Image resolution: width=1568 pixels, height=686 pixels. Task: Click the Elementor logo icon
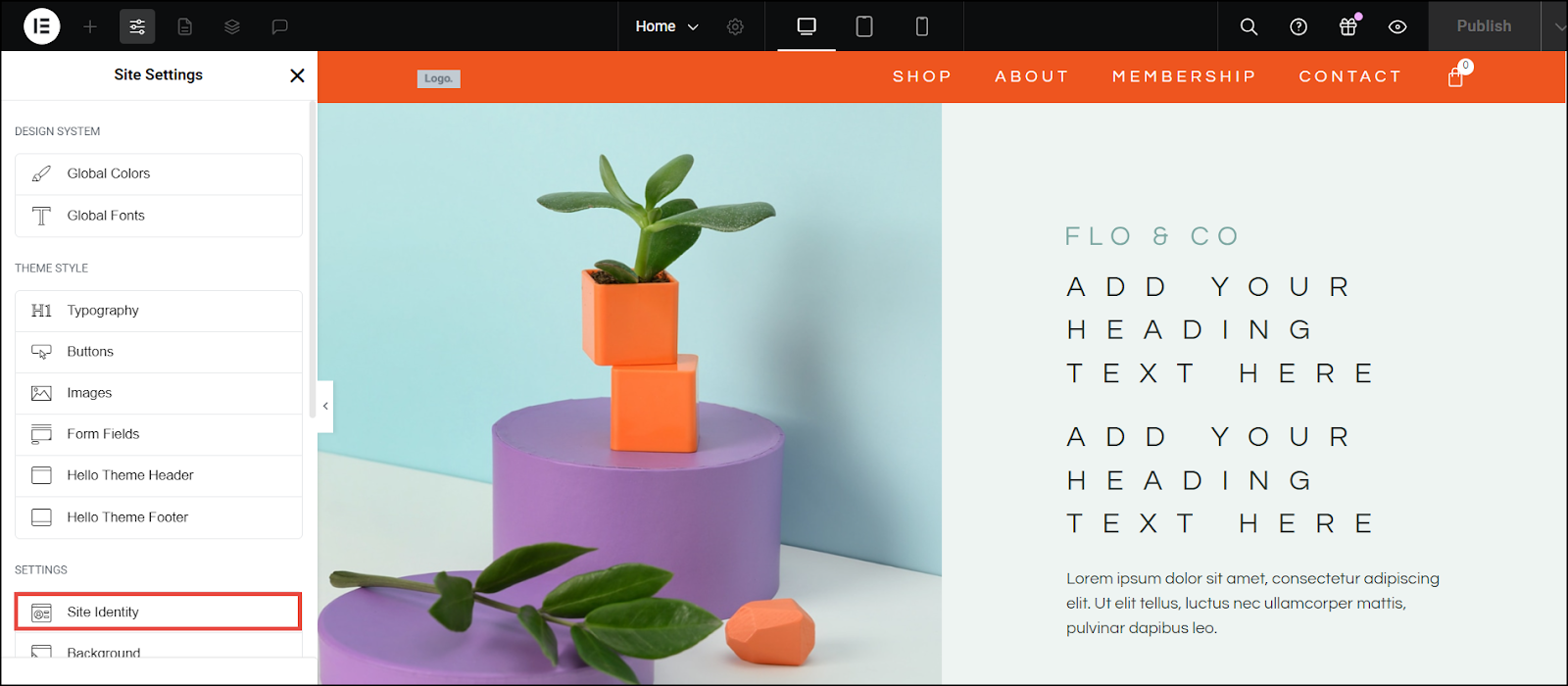(41, 26)
